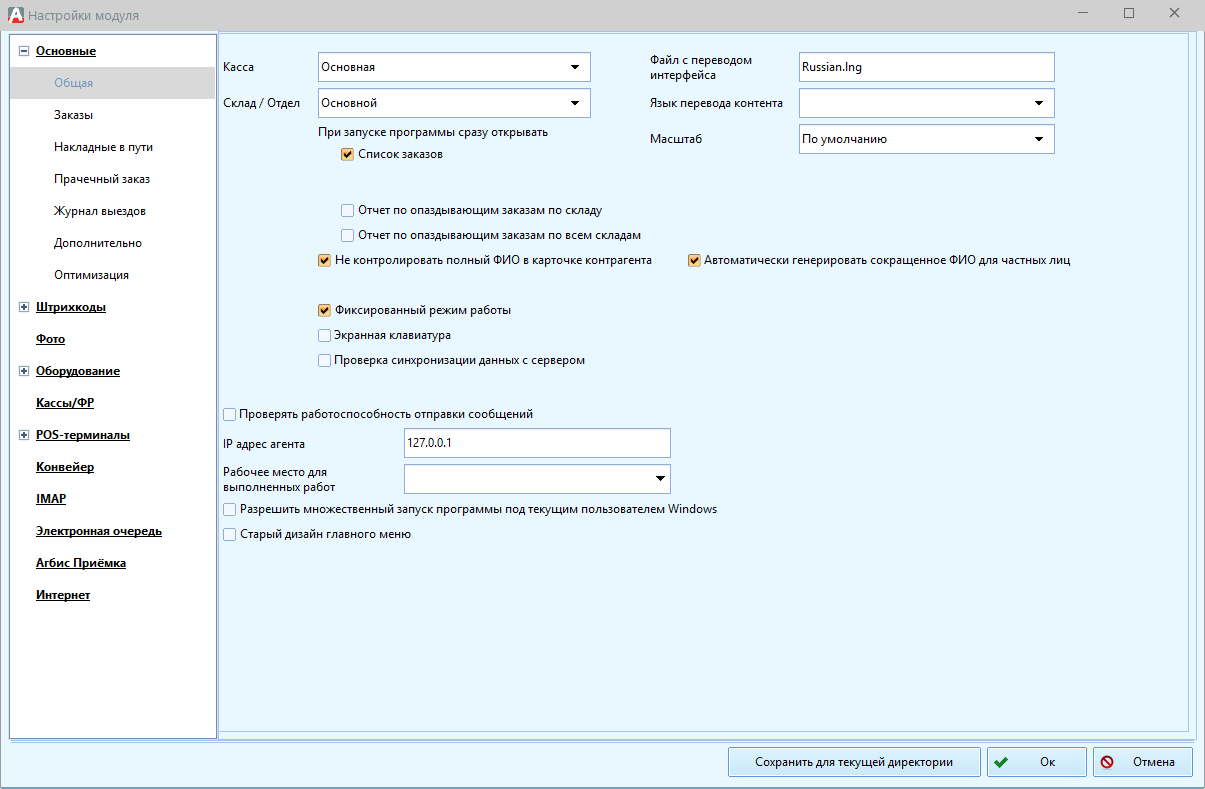Click the Russian.lng translation file field
1205x789 pixels.
927,67
